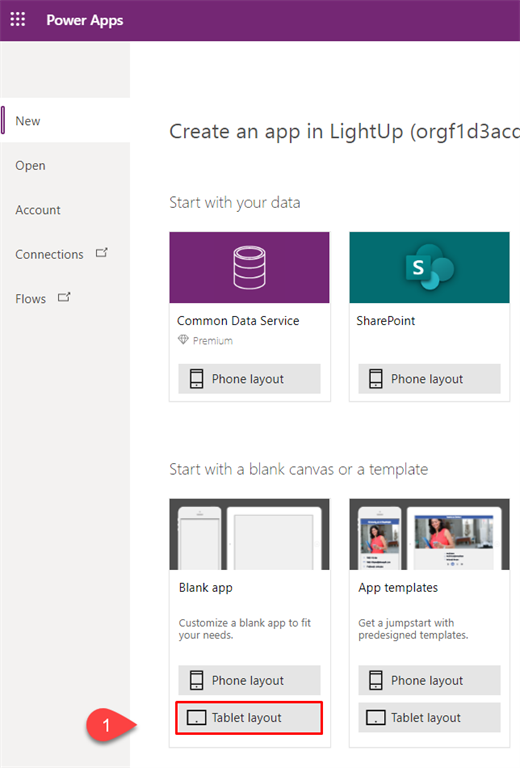Select New in the sidebar
The width and height of the screenshot is (520, 768).
(66, 120)
